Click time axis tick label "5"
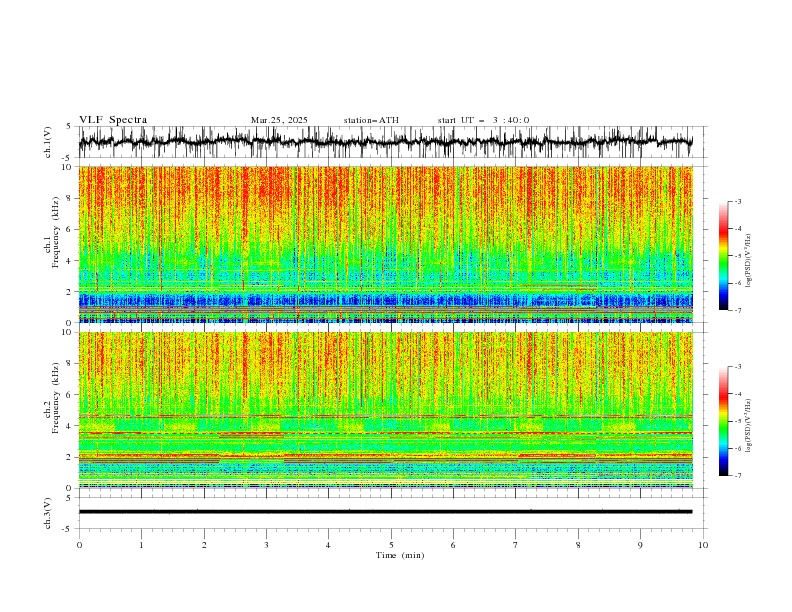The height and width of the screenshot is (612, 792). [391, 545]
